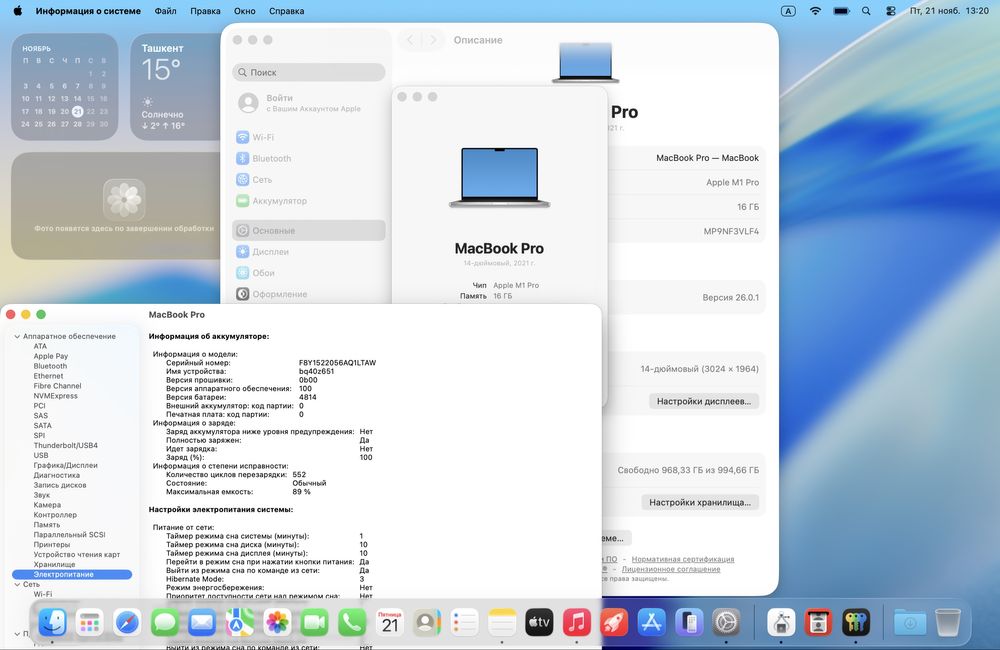Open Лицензионное соглашение link
Screen dimensions: 1000x650
coord(671,569)
